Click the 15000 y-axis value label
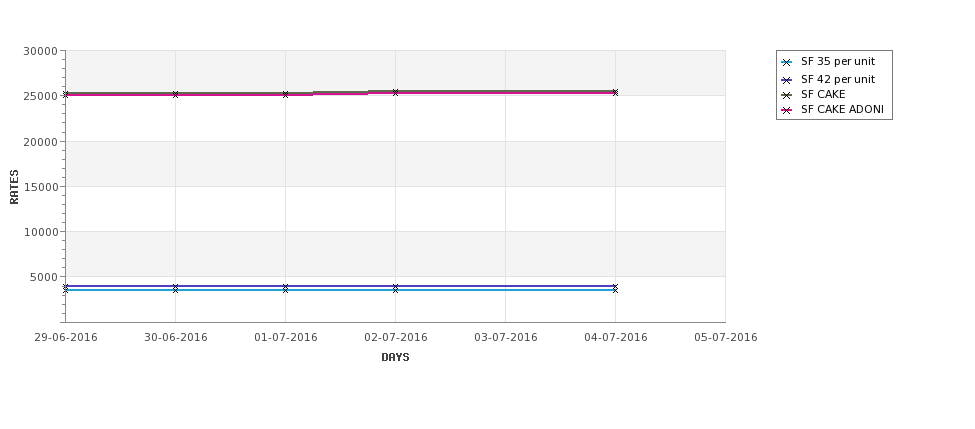Screen dimensions: 975x429 tap(40, 187)
